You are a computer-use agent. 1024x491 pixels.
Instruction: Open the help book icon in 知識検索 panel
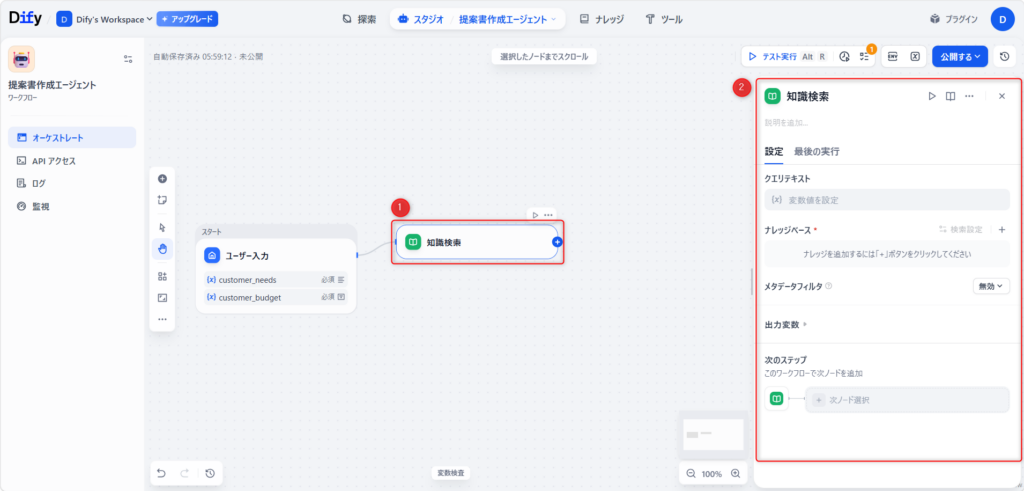coord(950,96)
